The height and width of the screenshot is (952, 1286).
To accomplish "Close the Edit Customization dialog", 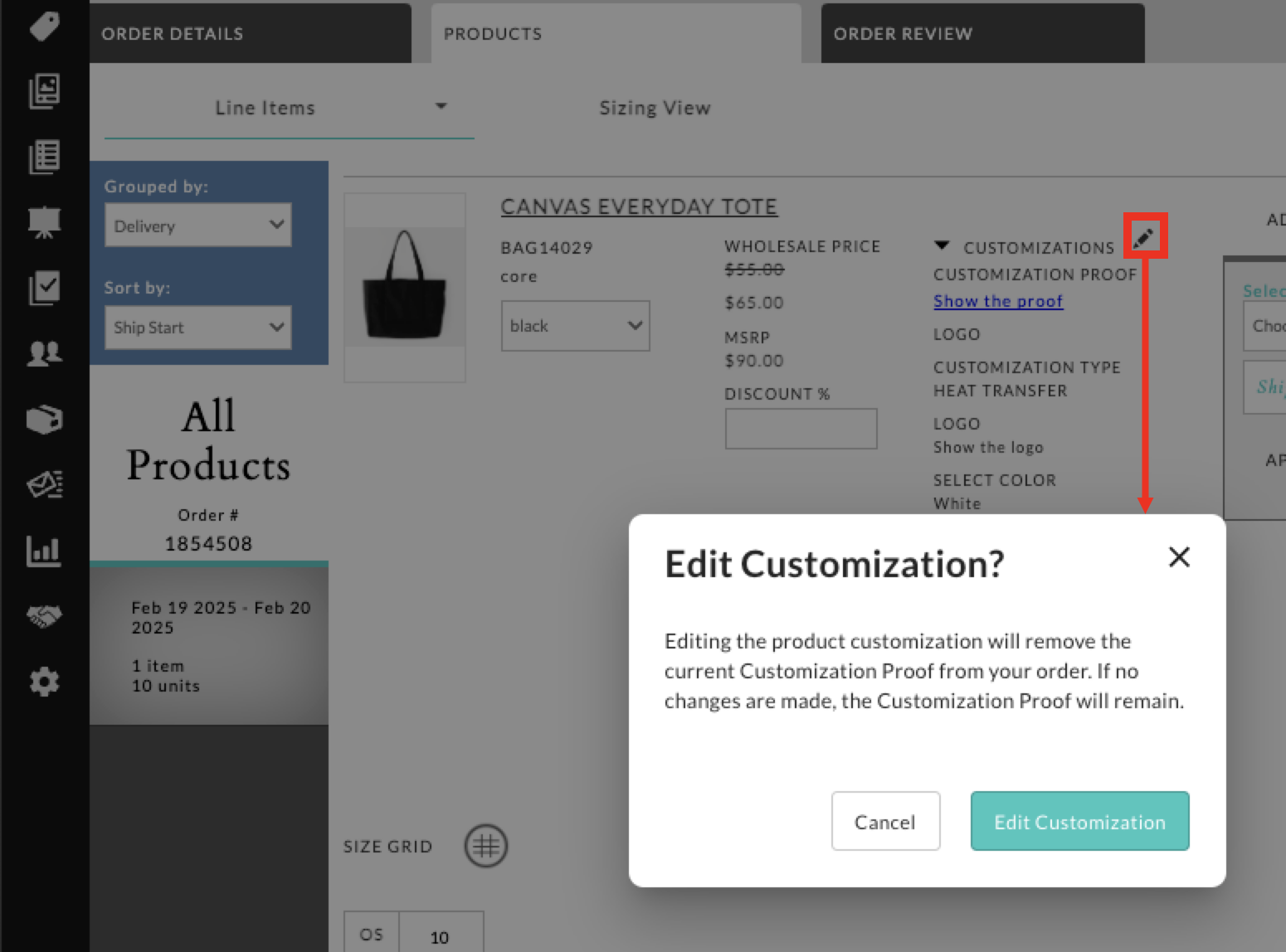I will click(1179, 557).
